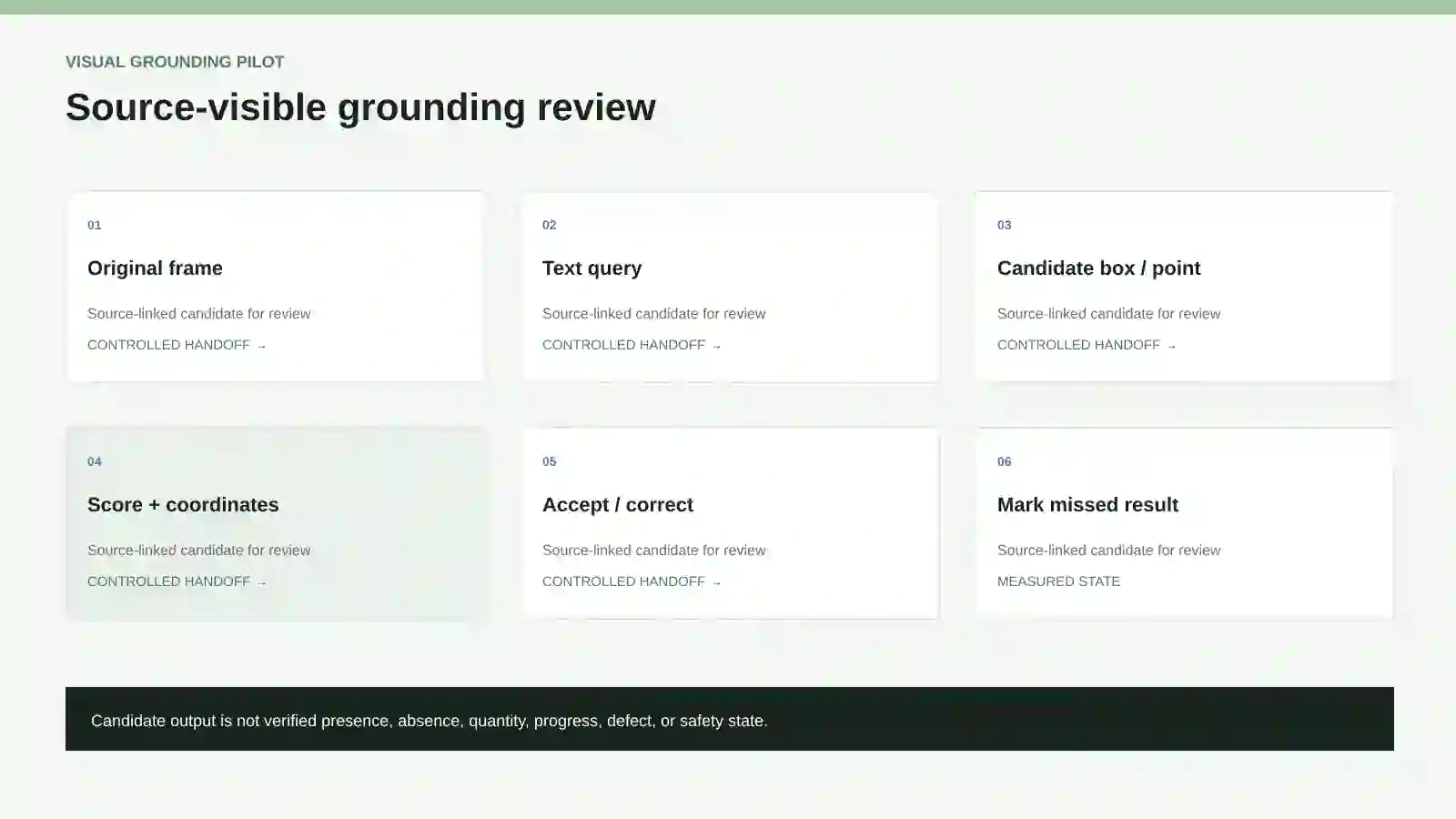The height and width of the screenshot is (819, 1456).
Task: Click Source-linked candidate text under Mark missed result
Action: 1108,551
